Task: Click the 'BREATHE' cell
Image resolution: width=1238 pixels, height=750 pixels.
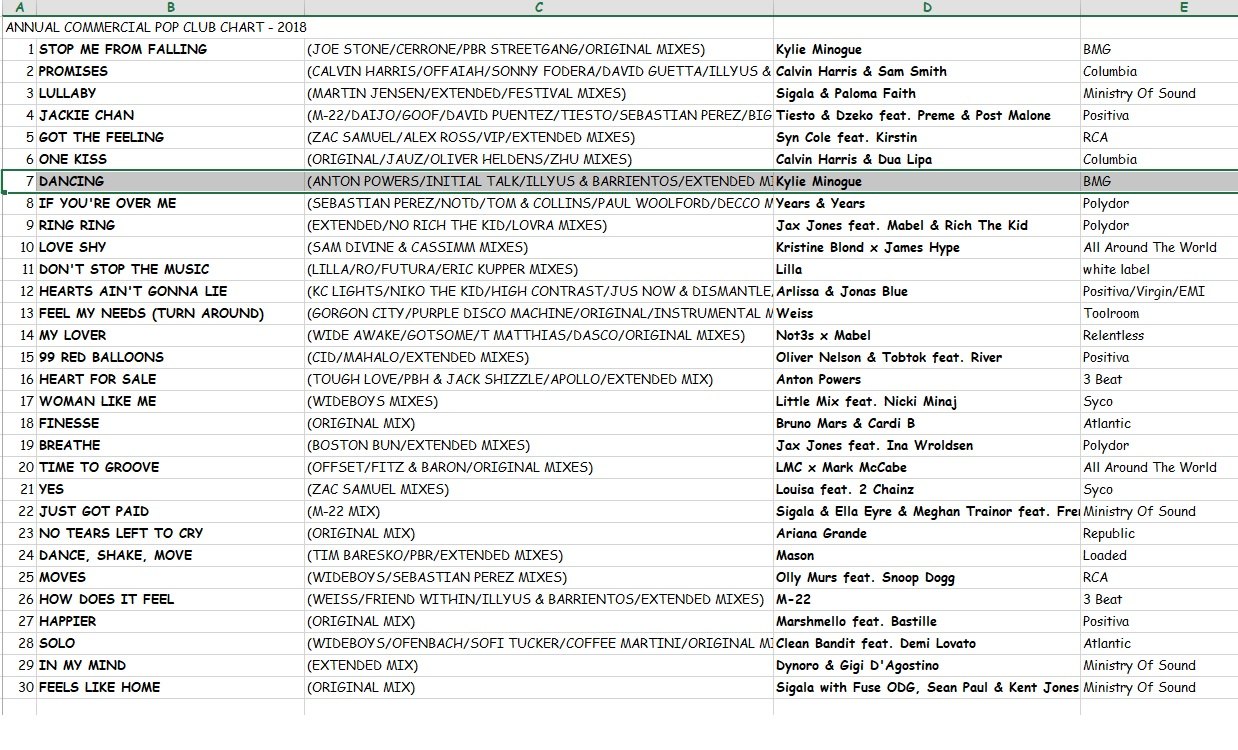Action: point(170,445)
